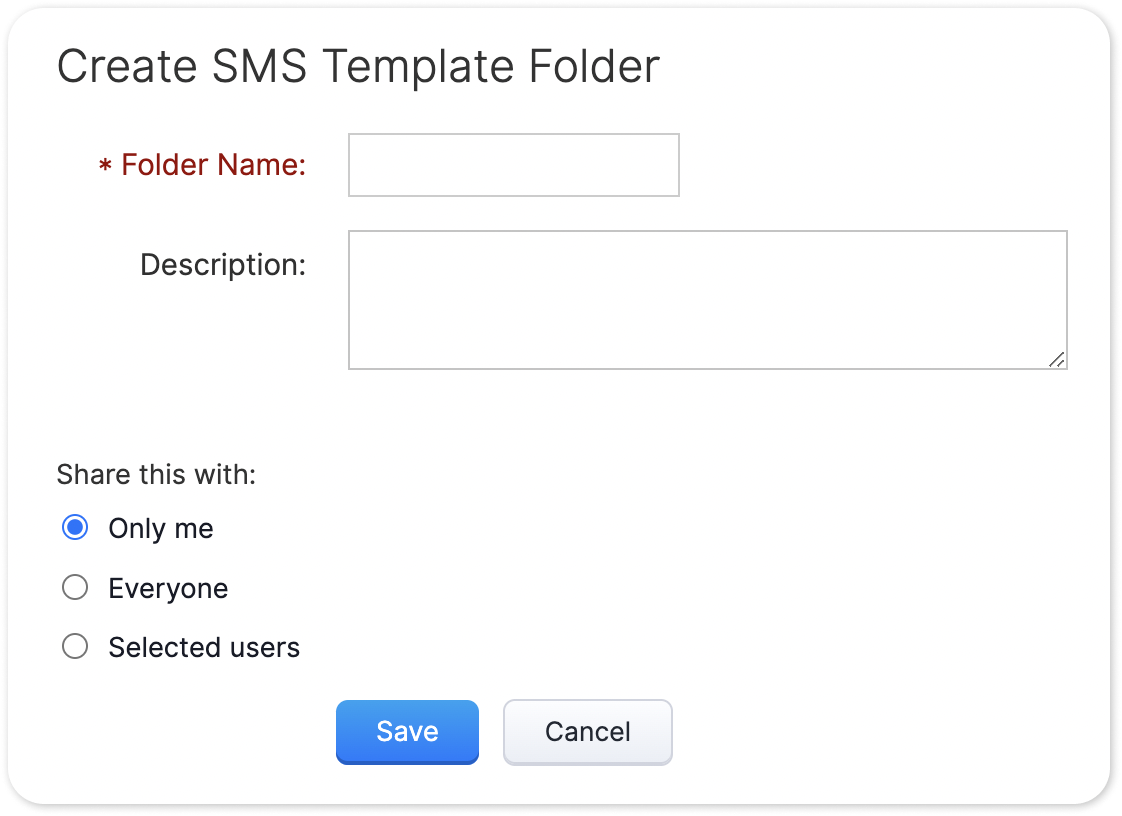Click the required asterisk beside Folder Name
The height and width of the screenshot is (816, 1122).
coord(105,167)
